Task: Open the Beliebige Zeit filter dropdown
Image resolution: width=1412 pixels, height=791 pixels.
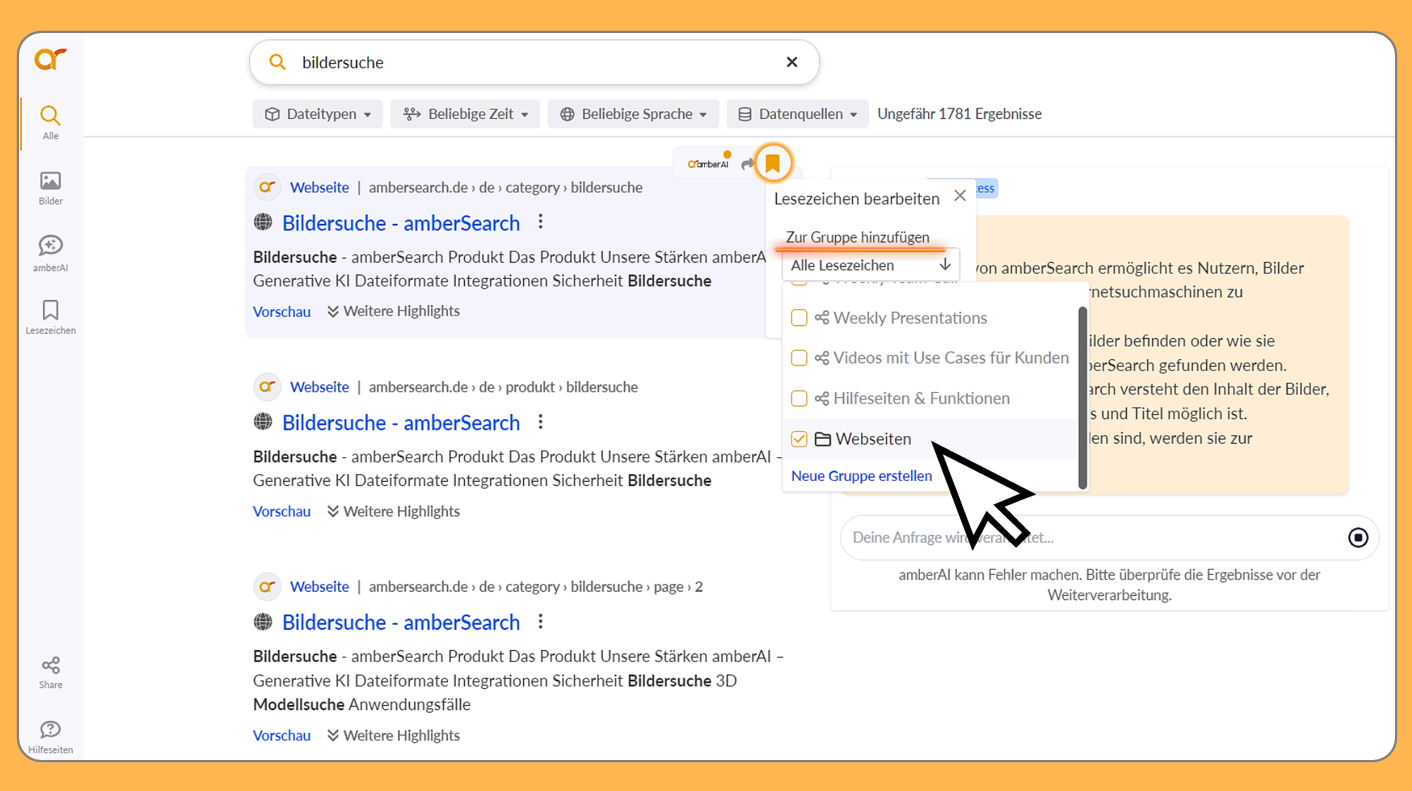Action: click(465, 114)
